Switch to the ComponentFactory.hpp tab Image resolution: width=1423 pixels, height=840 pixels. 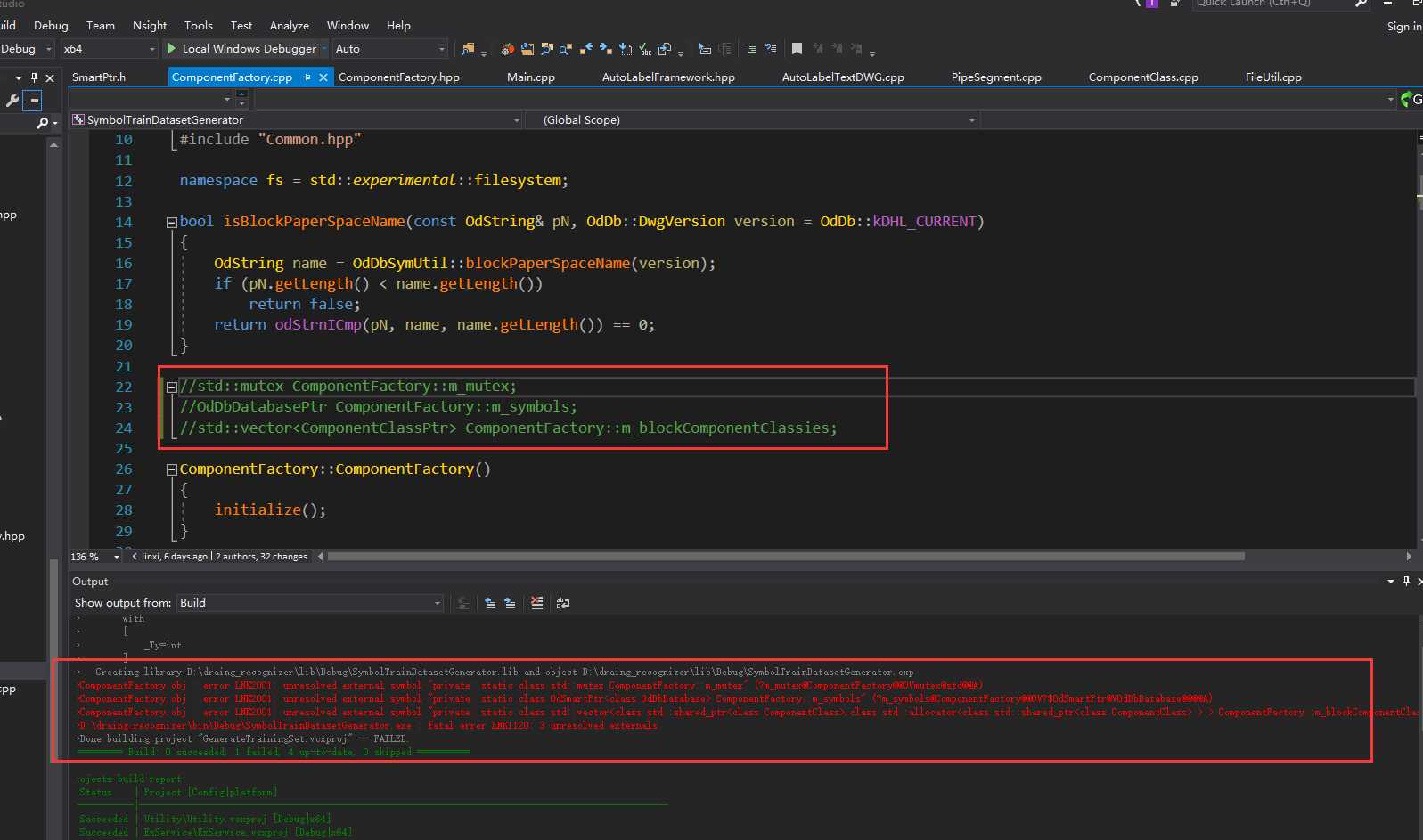pos(399,77)
